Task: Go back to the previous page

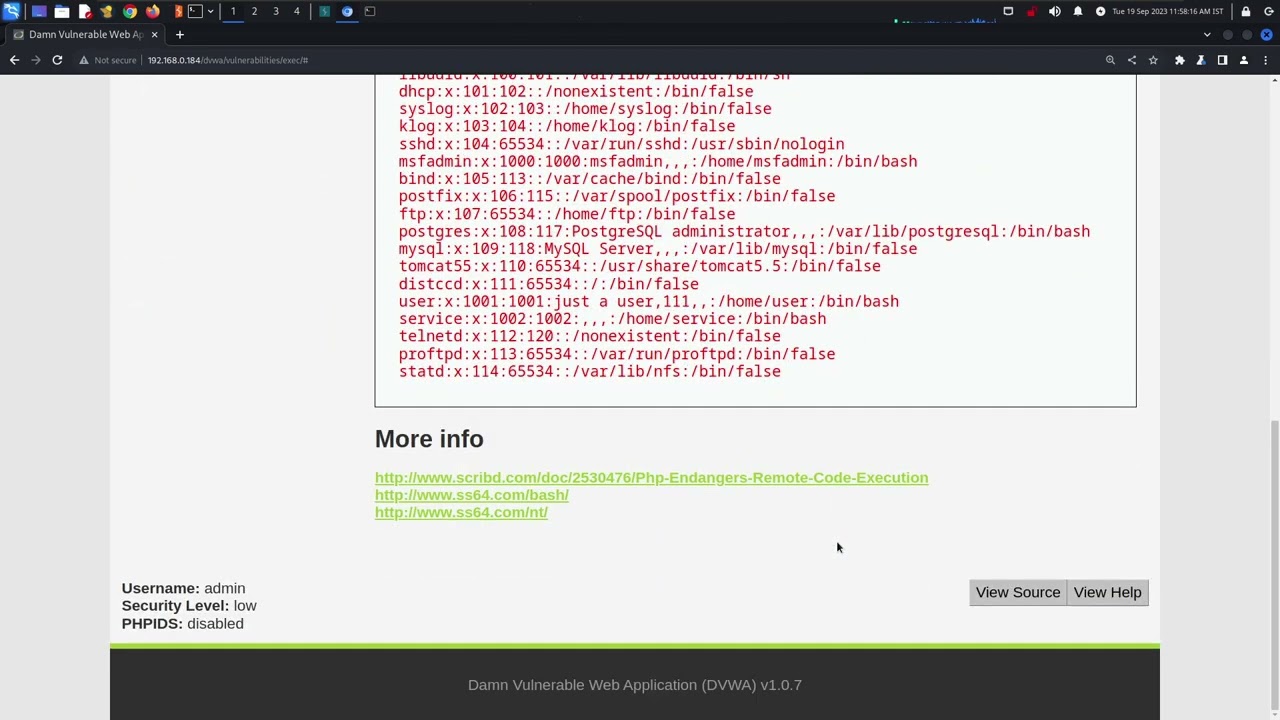Action: (x=14, y=60)
